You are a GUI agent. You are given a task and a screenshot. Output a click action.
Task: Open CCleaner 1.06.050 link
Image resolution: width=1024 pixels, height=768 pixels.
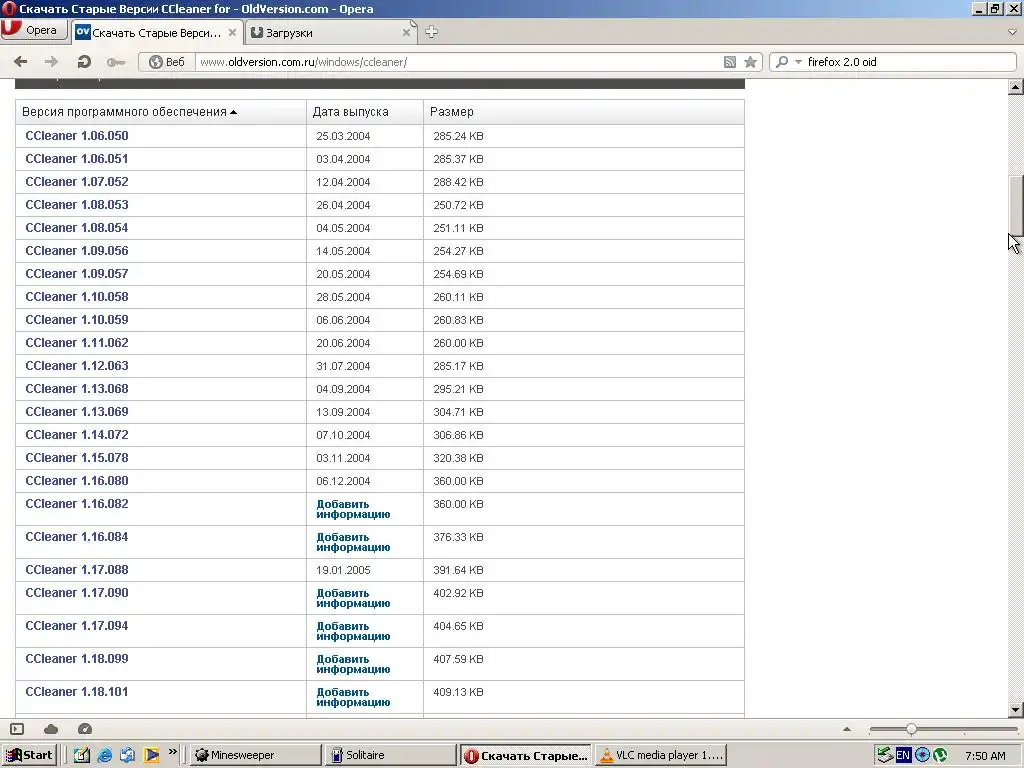tap(76, 136)
